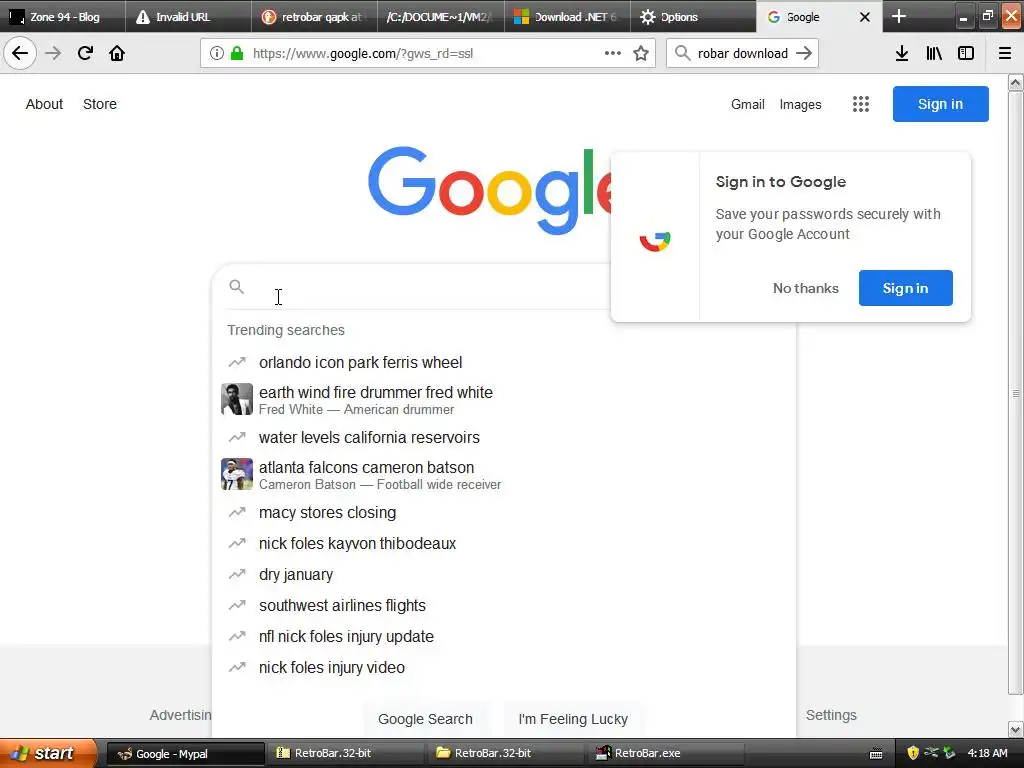Open the About link
The image size is (1024, 768).
(x=44, y=104)
